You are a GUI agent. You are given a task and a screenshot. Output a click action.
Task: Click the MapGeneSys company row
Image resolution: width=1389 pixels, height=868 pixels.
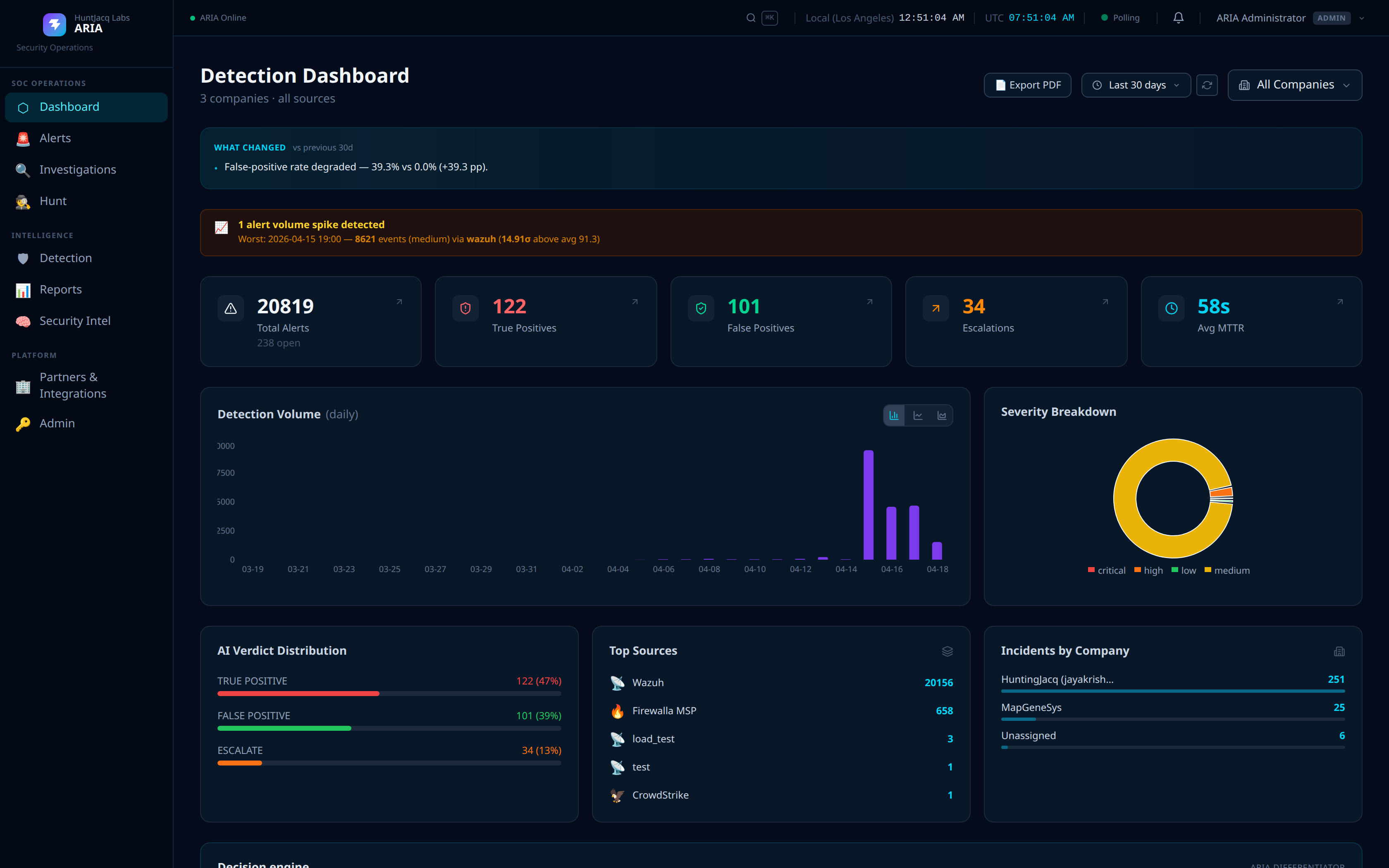[1173, 711]
